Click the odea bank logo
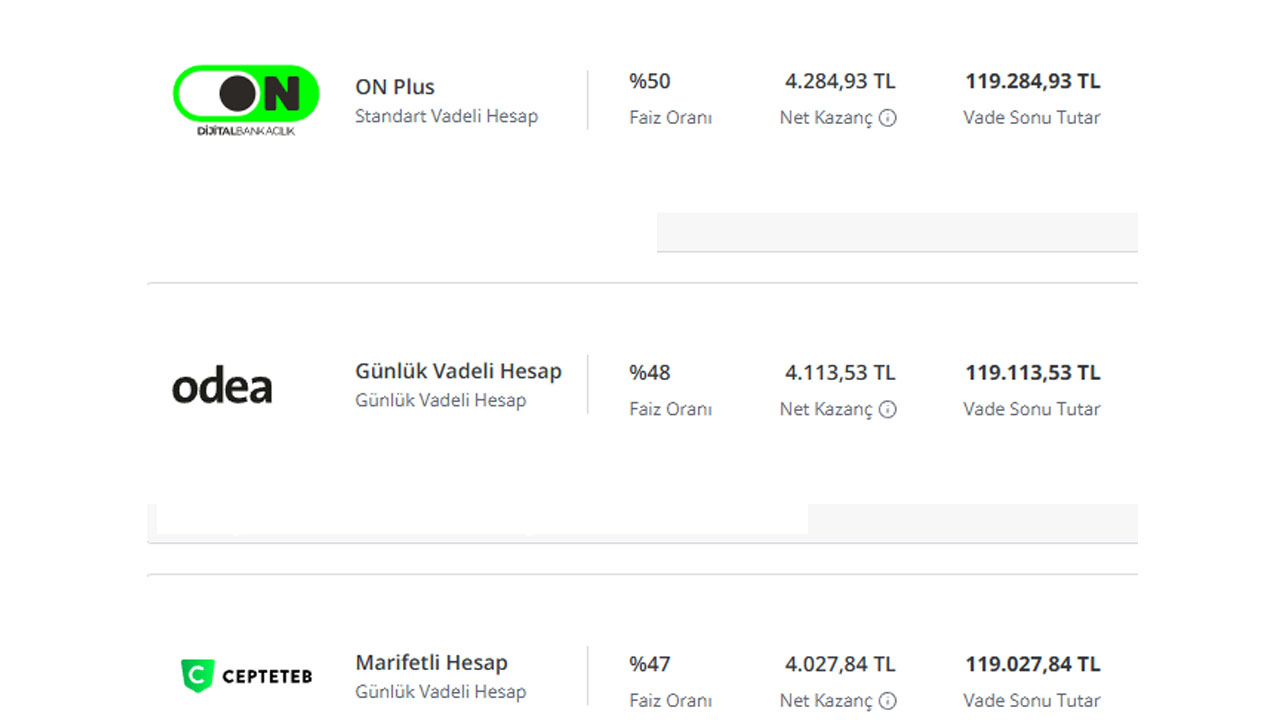The height and width of the screenshot is (720, 1280). (222, 387)
